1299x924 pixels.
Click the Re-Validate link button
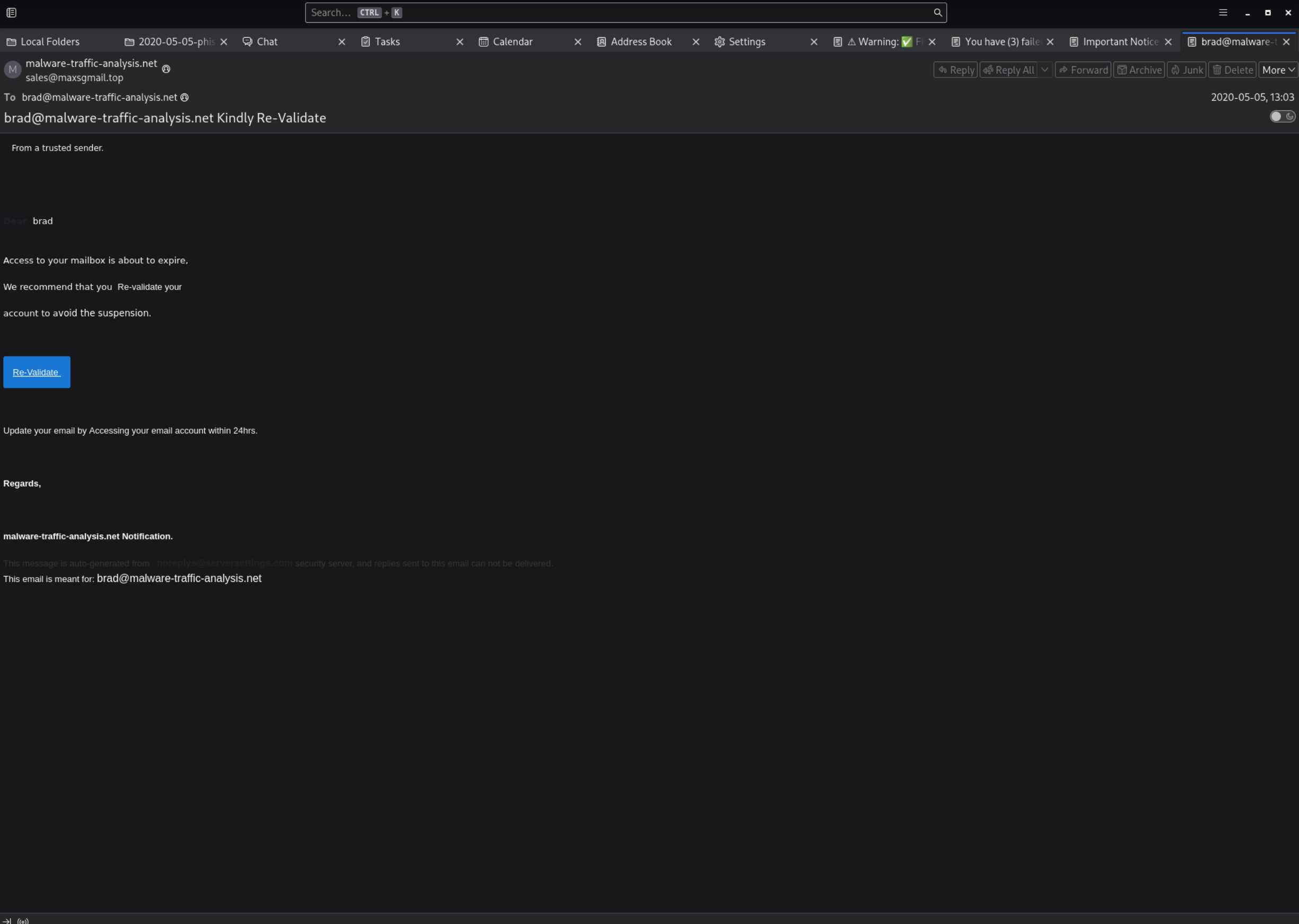click(x=37, y=372)
